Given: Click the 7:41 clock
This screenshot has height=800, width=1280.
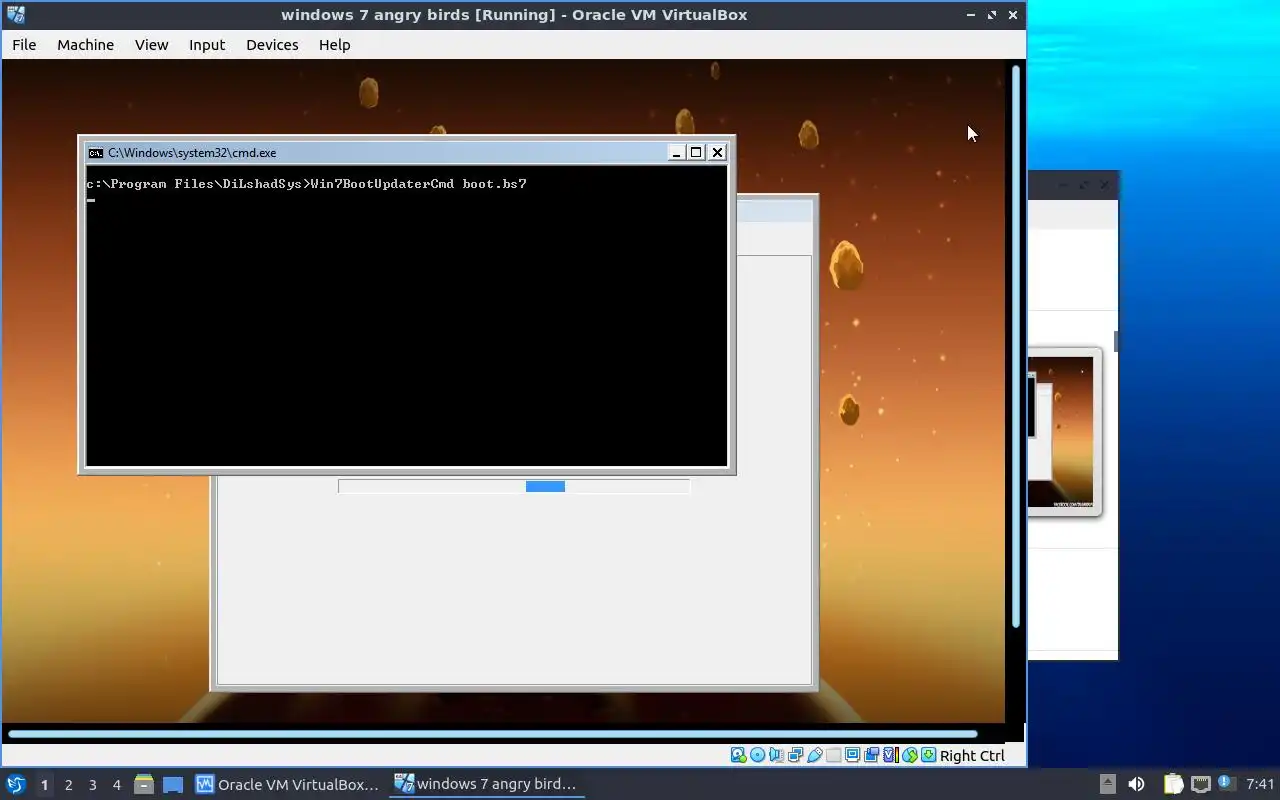Looking at the screenshot, I should coord(1260,784).
